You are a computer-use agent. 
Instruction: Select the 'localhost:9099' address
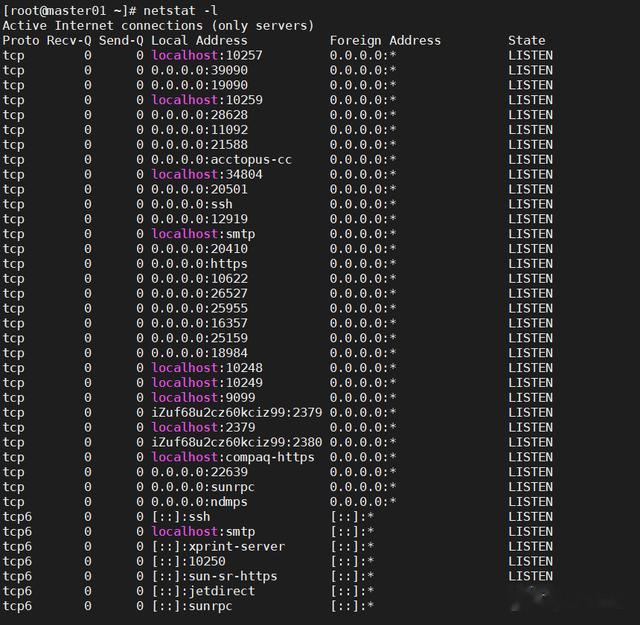203,398
